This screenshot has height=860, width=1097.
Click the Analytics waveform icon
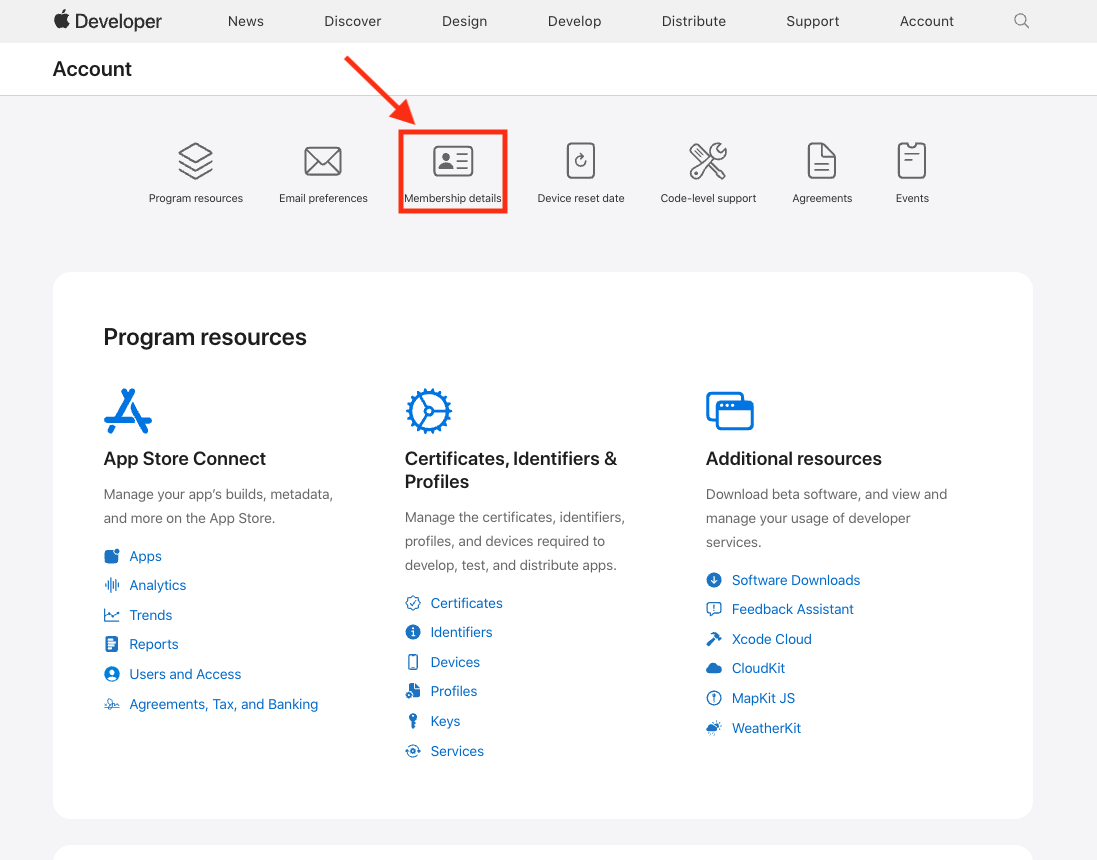pos(112,585)
